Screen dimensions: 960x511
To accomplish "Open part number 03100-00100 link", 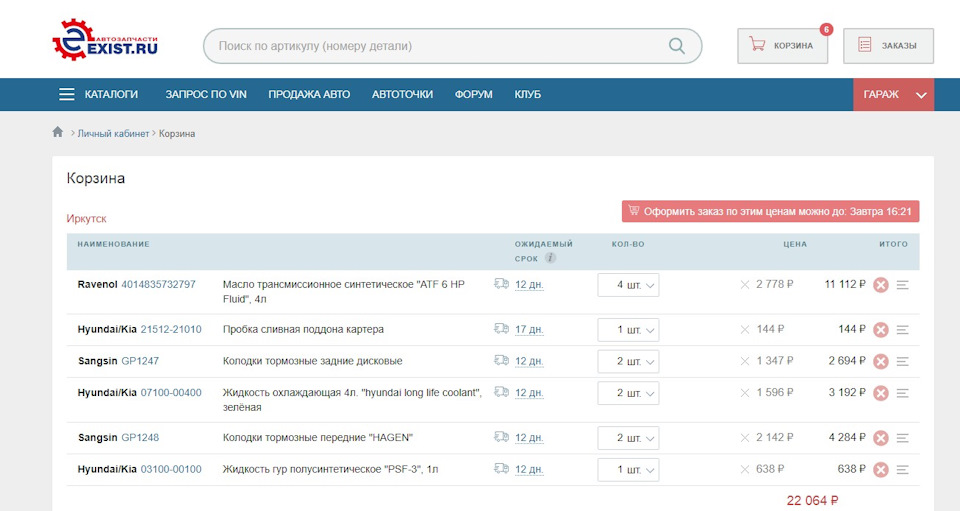I will click(x=171, y=469).
